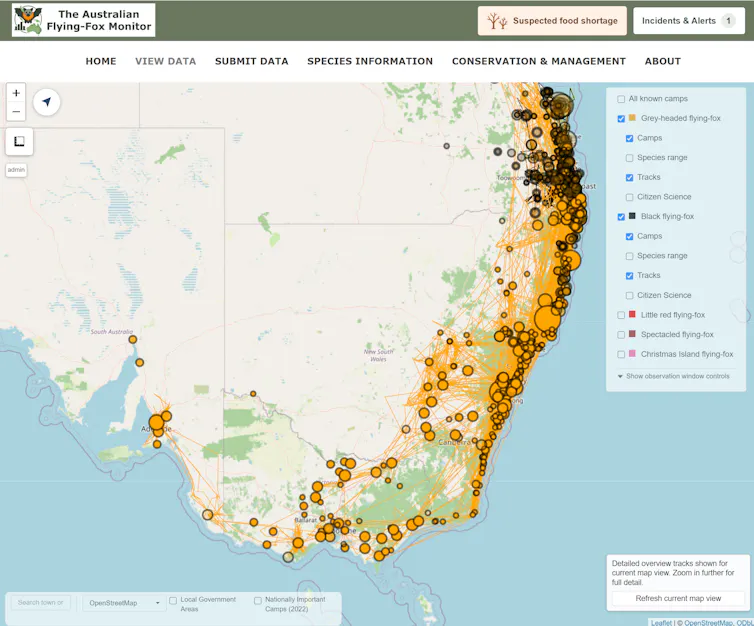Zoom out on the map

click(x=16, y=112)
